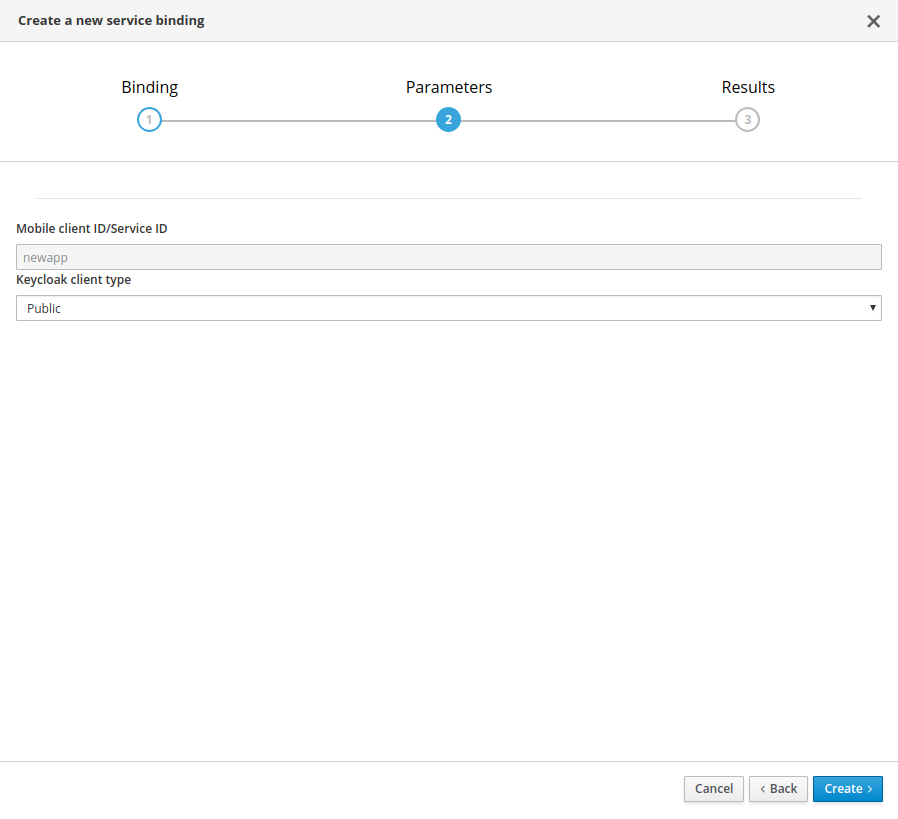Image resolution: width=898 pixels, height=819 pixels.
Task: Click the Binding wizard step label
Action: [149, 87]
